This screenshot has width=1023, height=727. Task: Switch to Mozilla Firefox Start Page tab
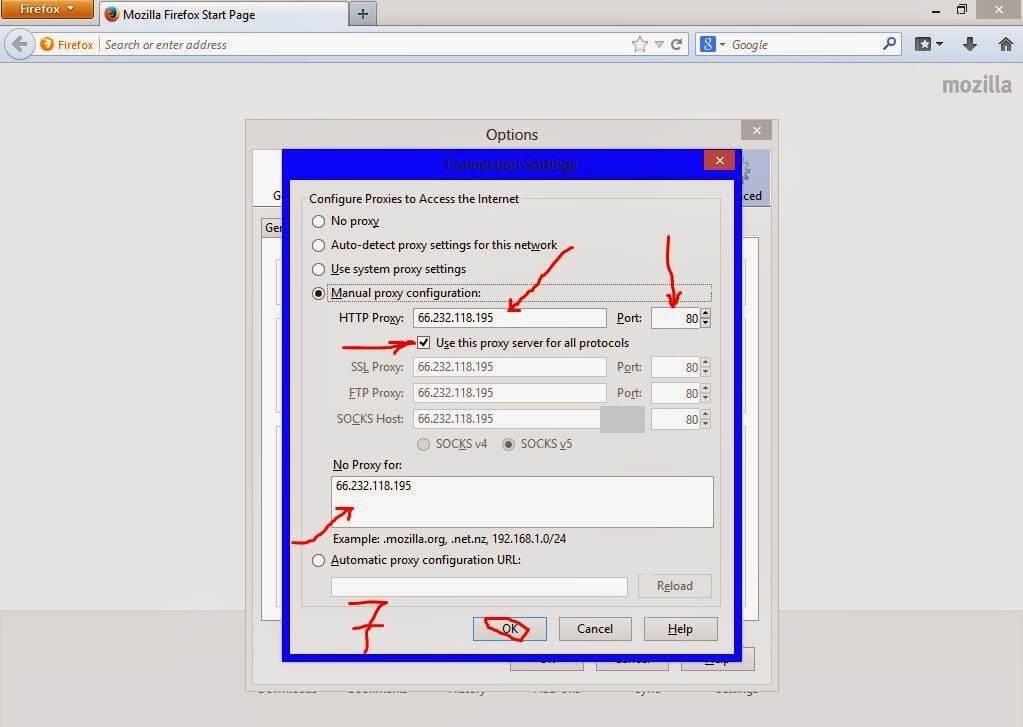tap(220, 14)
